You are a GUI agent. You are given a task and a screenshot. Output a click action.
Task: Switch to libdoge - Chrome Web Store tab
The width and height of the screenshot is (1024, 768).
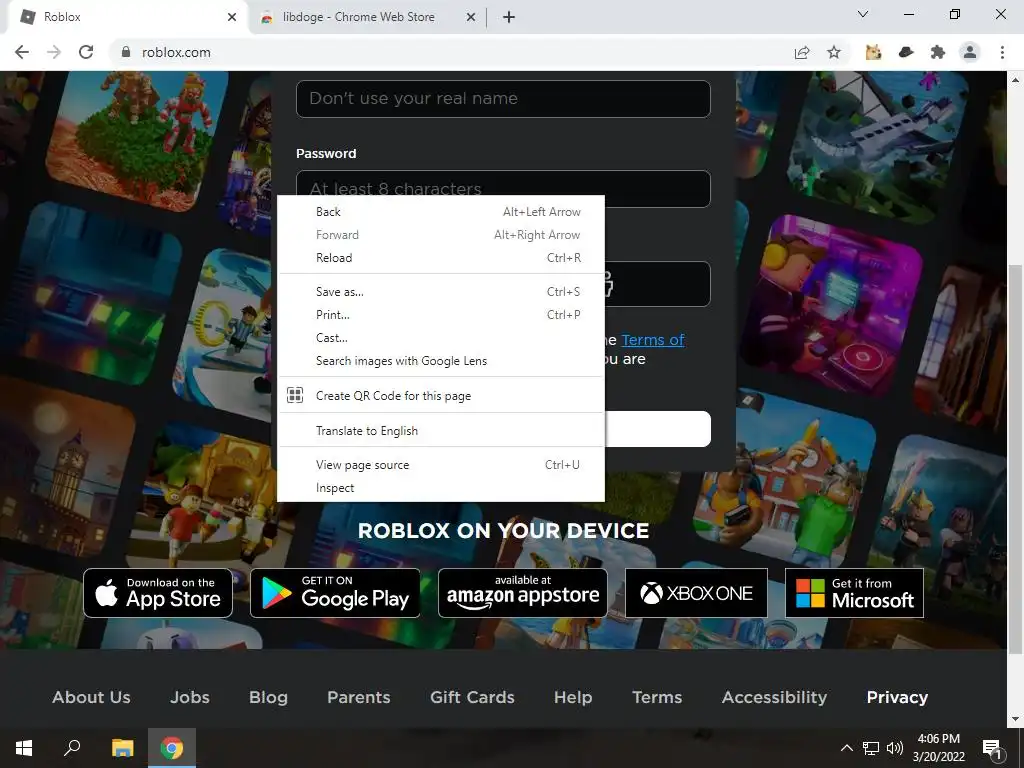click(x=367, y=17)
